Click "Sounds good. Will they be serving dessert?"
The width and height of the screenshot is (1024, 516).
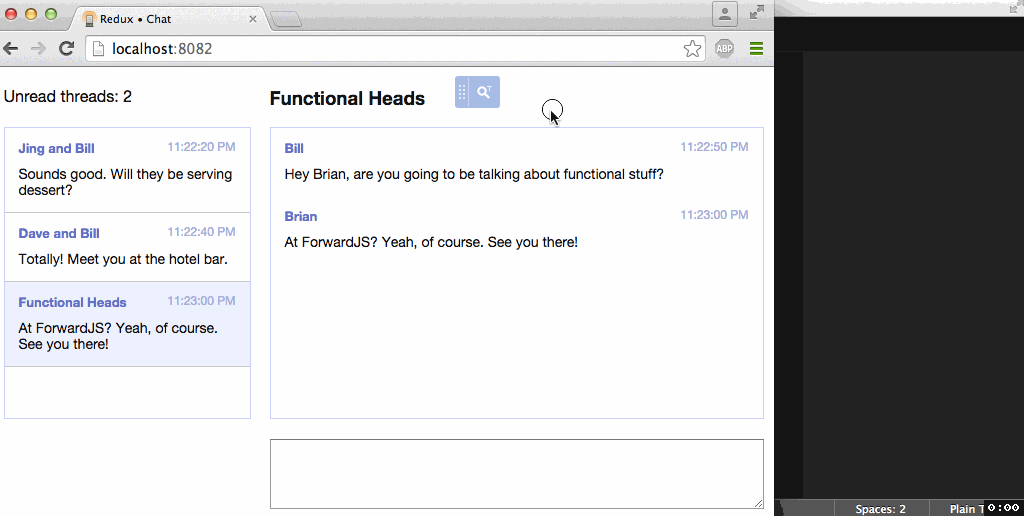(x=125, y=182)
